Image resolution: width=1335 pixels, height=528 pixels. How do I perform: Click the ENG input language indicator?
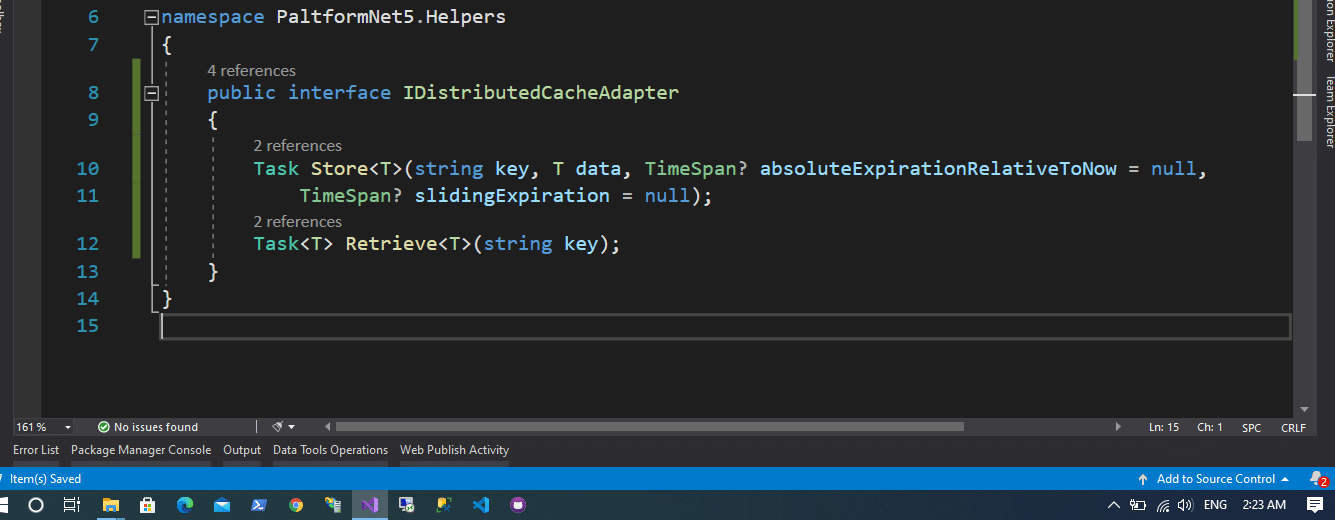point(1215,505)
